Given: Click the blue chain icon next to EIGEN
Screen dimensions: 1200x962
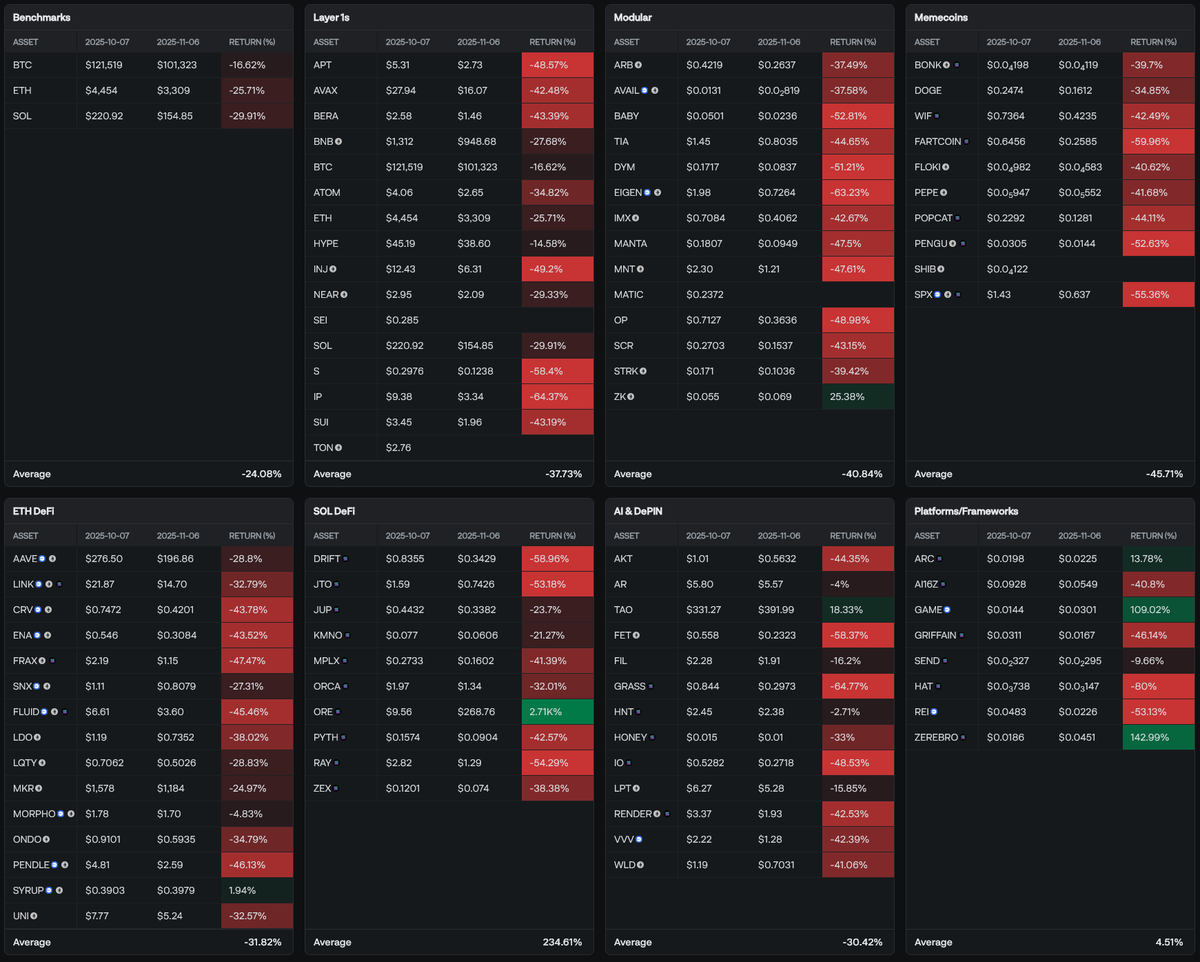Looking at the screenshot, I should click(647, 192).
